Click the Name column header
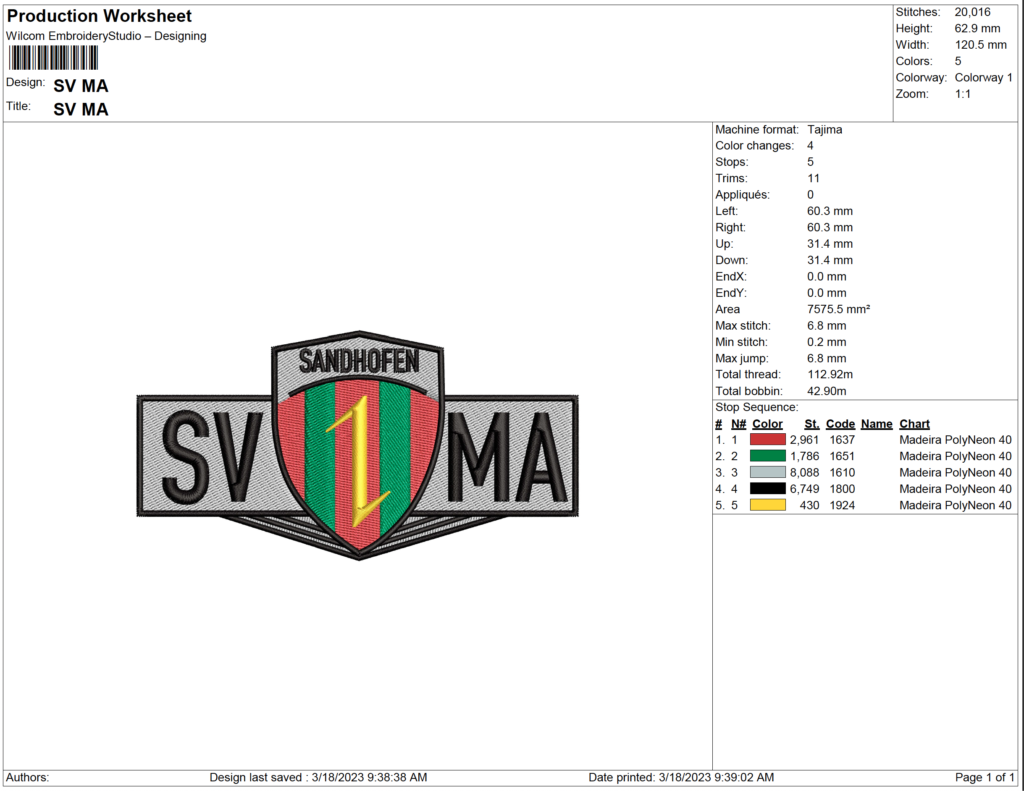 click(x=876, y=424)
